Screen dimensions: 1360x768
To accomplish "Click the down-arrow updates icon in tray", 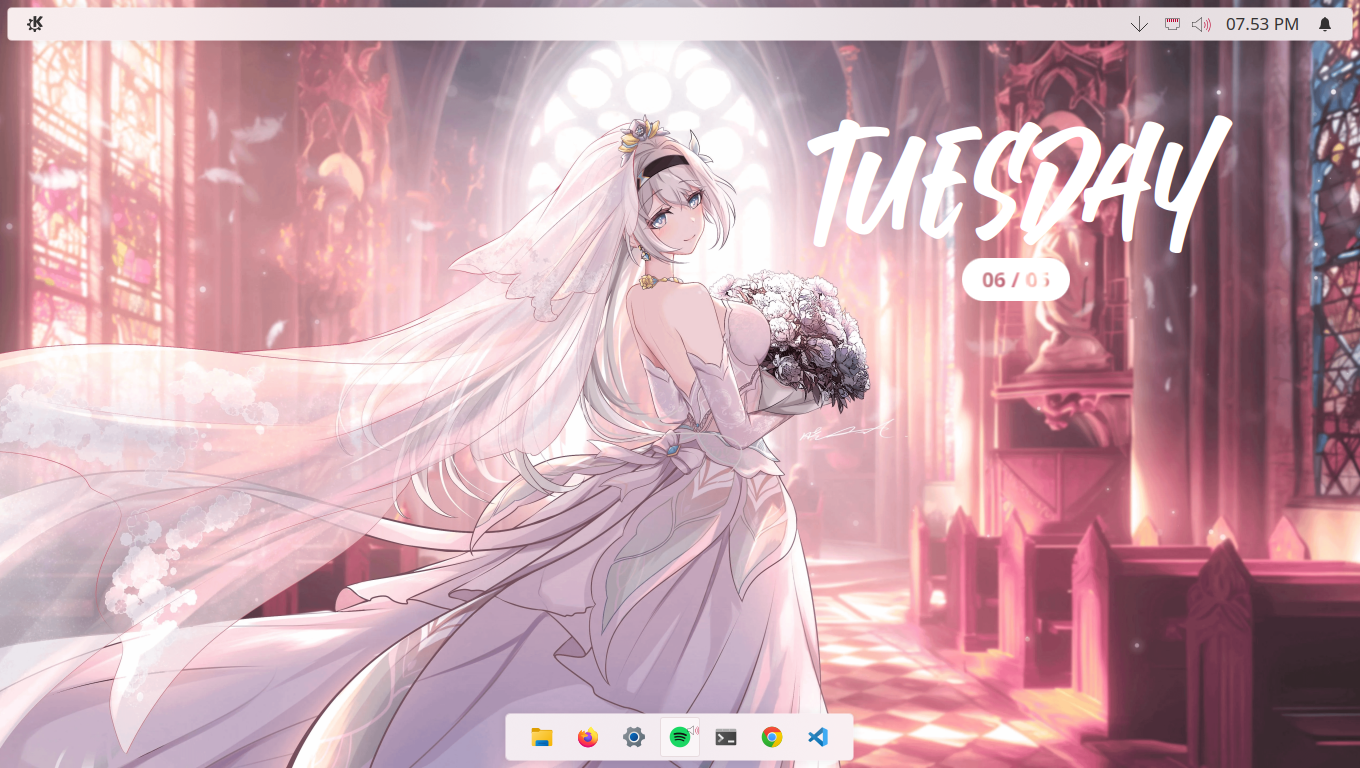I will tap(1139, 24).
